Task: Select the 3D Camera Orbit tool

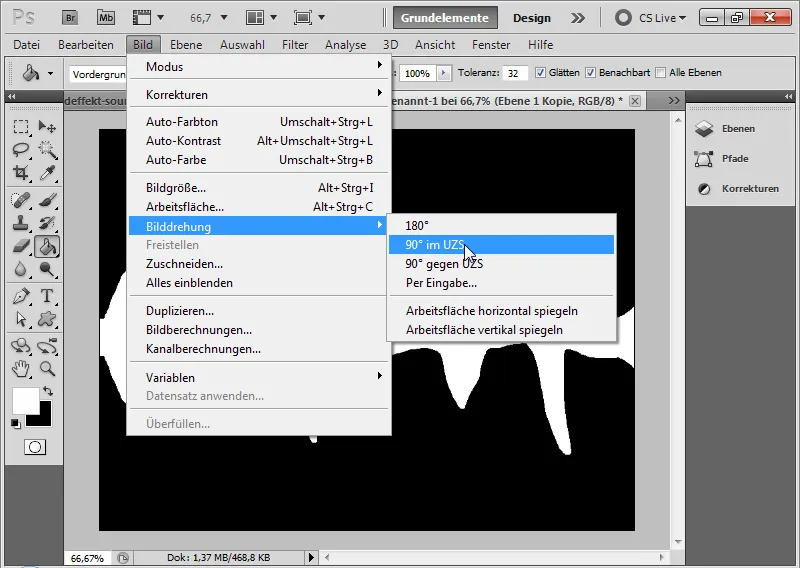Action: click(47, 346)
